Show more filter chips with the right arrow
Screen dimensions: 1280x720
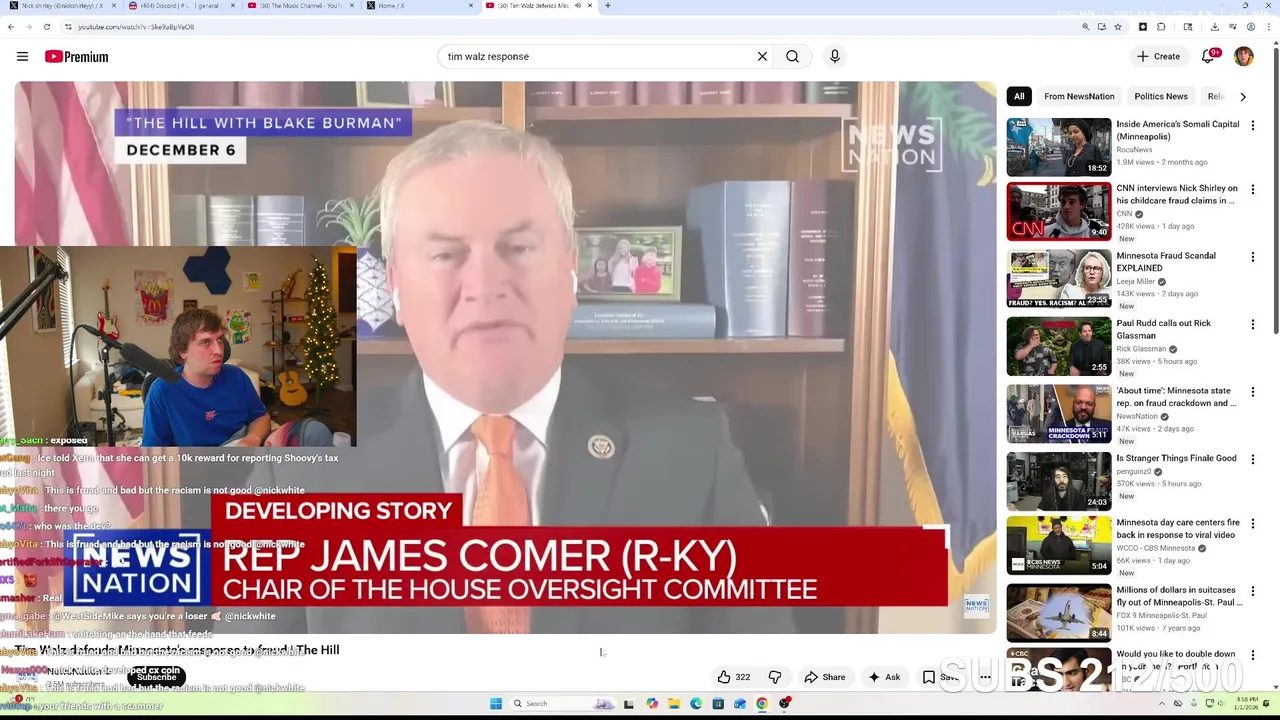1243,97
